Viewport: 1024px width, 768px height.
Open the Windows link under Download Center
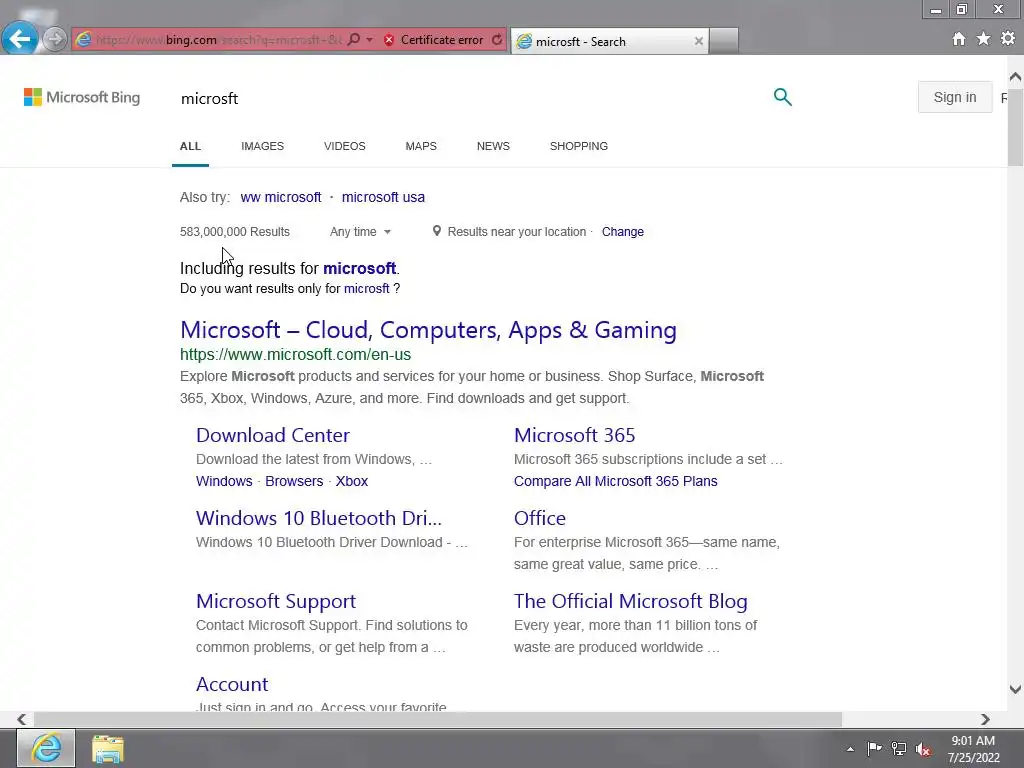pos(224,481)
